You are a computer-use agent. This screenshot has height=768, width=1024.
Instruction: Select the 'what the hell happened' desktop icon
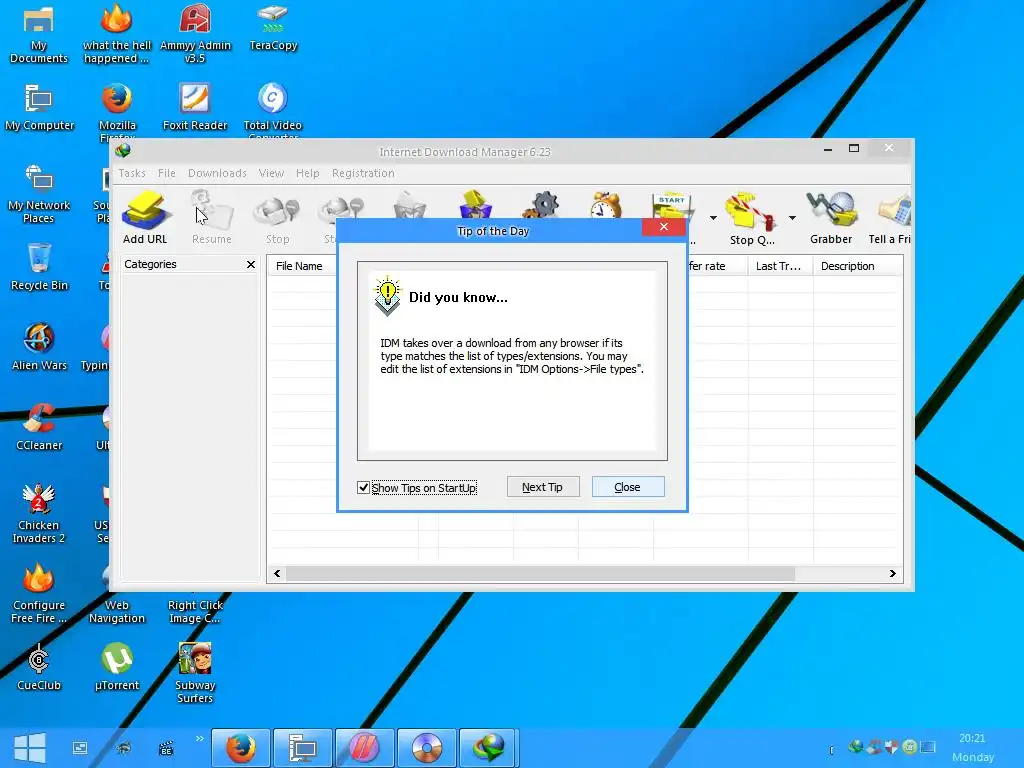click(x=116, y=35)
